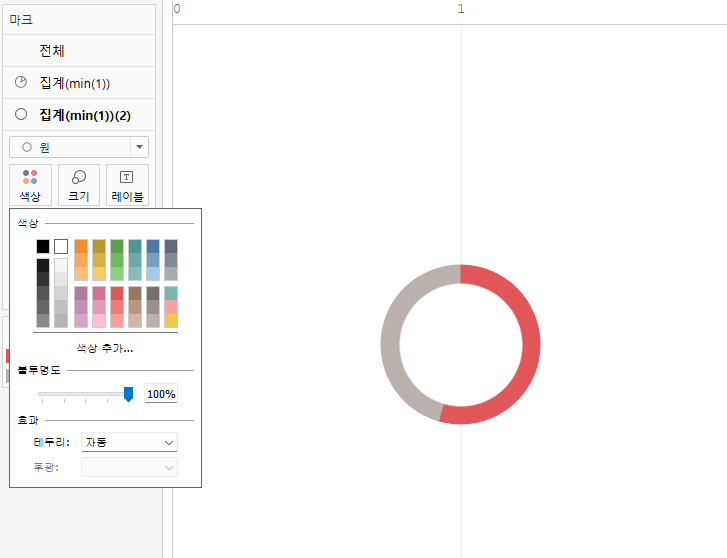
Task: Pick the bright yellow swatch in the last column
Action: [171, 321]
